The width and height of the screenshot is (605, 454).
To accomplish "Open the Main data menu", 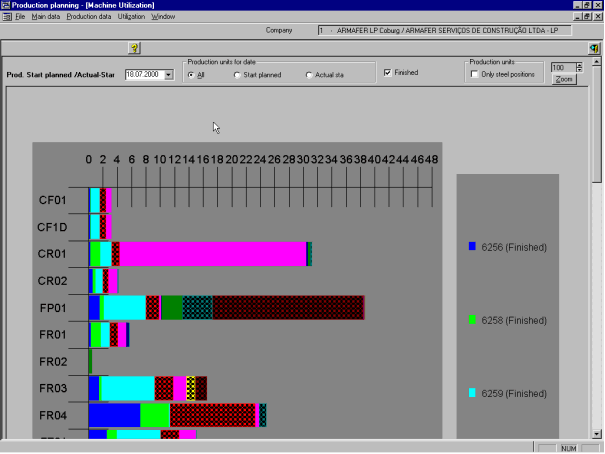I will [46, 17].
